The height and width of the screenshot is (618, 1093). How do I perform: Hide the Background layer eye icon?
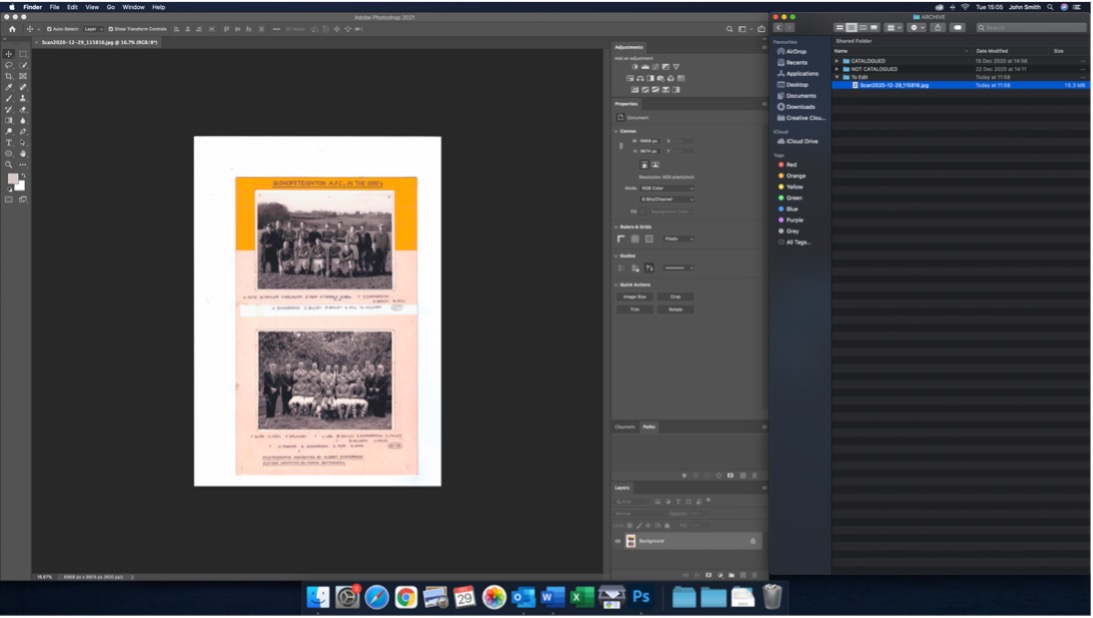[618, 541]
